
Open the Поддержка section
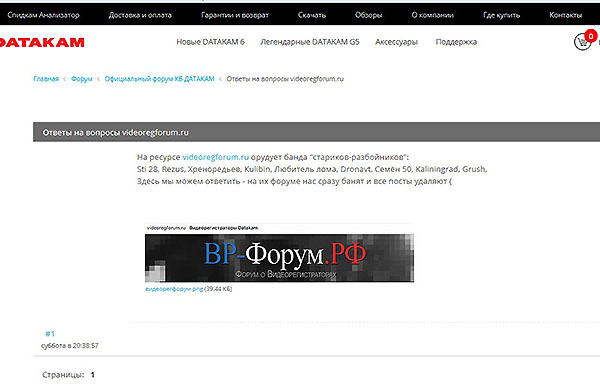pyautogui.click(x=456, y=42)
